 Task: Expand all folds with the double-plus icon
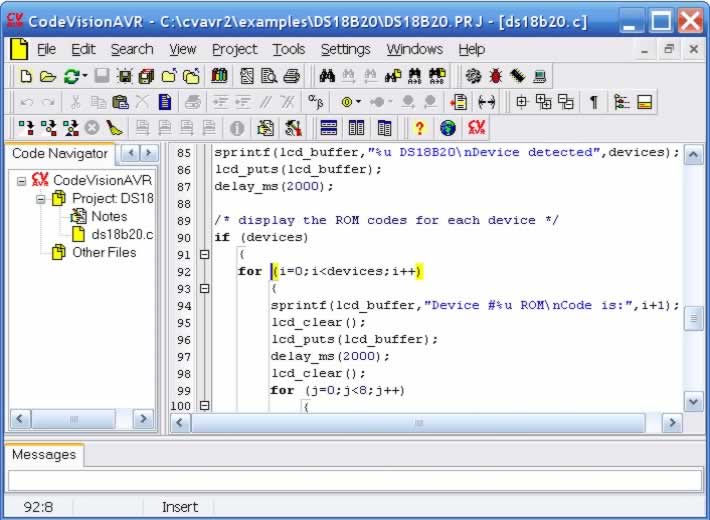543,102
